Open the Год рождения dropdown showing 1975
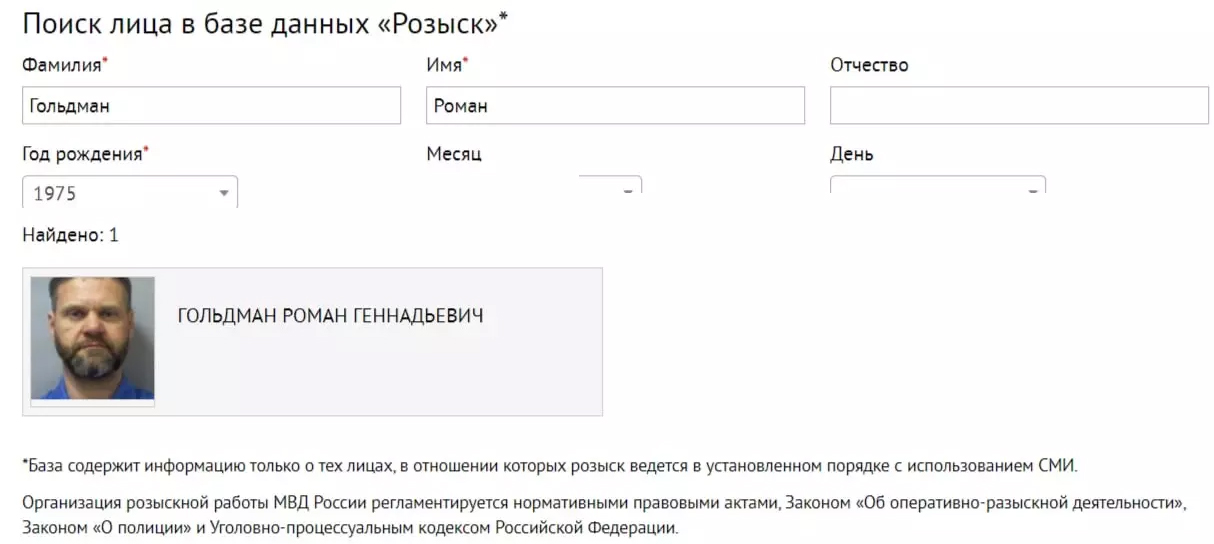The height and width of the screenshot is (544, 1214). tap(130, 192)
